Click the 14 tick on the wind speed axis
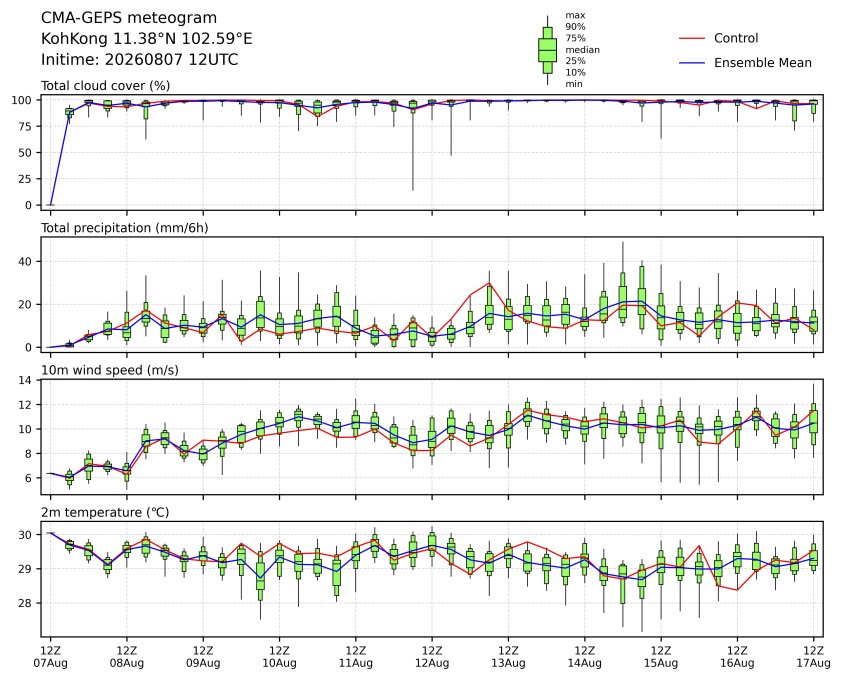Screen dimensions: 842x680 click(27, 380)
